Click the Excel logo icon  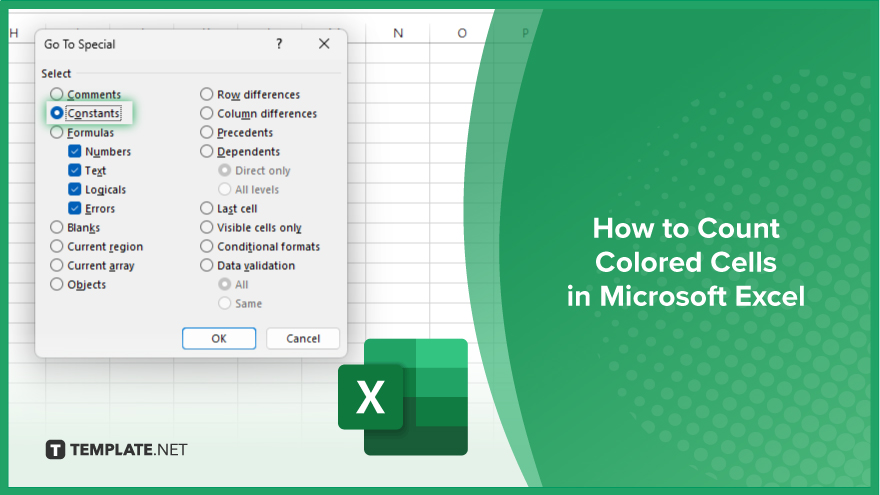tap(403, 397)
